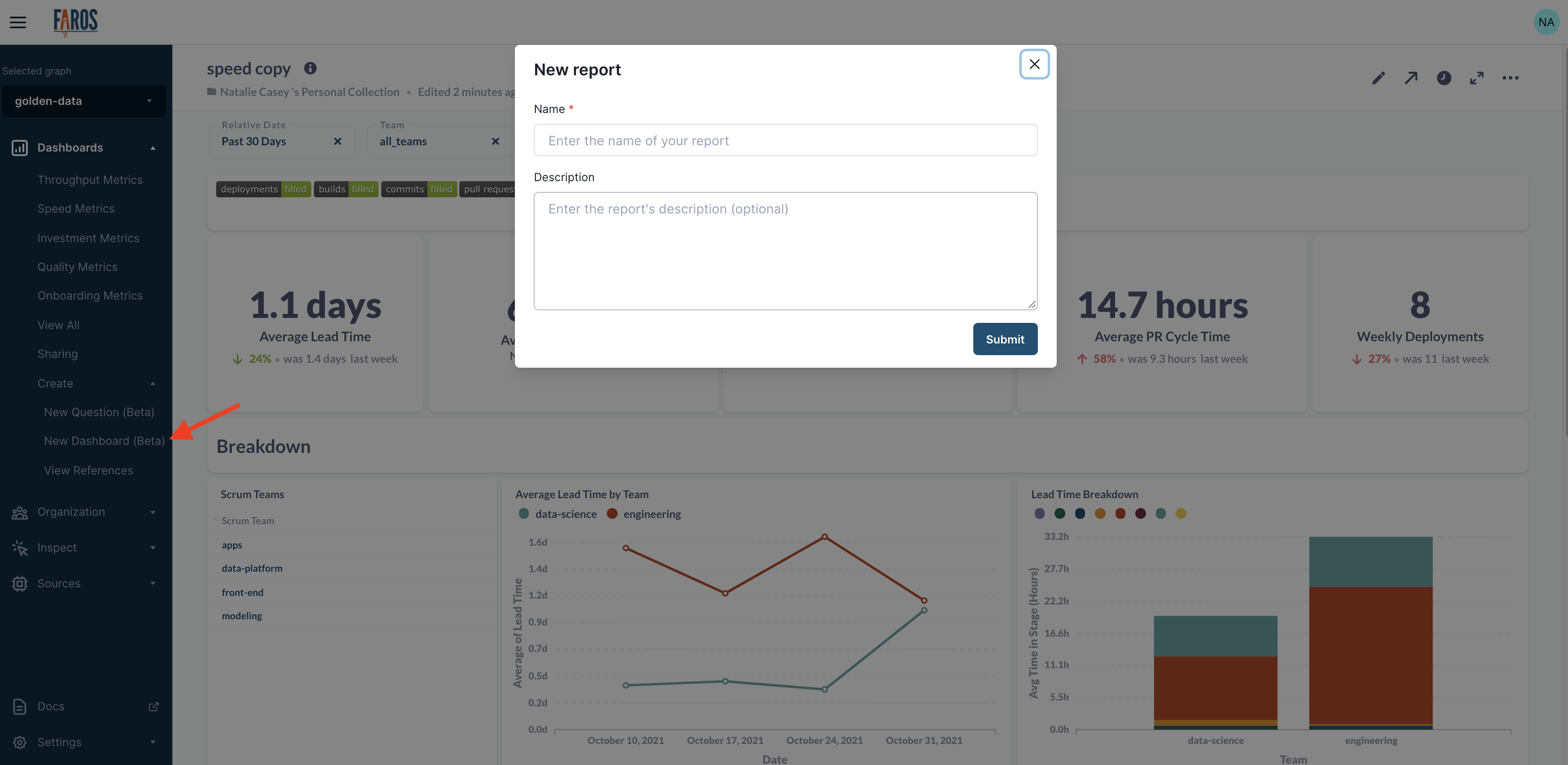Screen dimensions: 1568x765
Task: Open the golden-data graph dropdown
Action: tap(83, 101)
